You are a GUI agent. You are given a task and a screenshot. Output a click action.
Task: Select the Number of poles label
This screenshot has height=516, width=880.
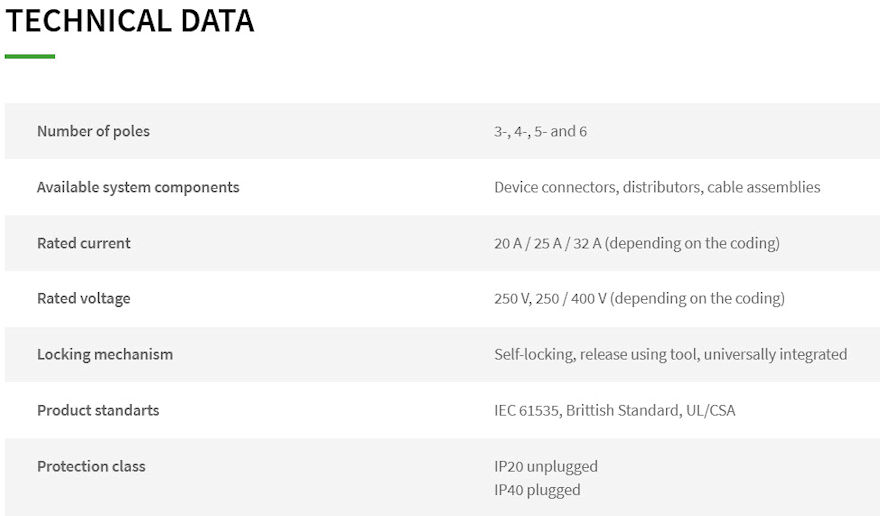coord(93,131)
